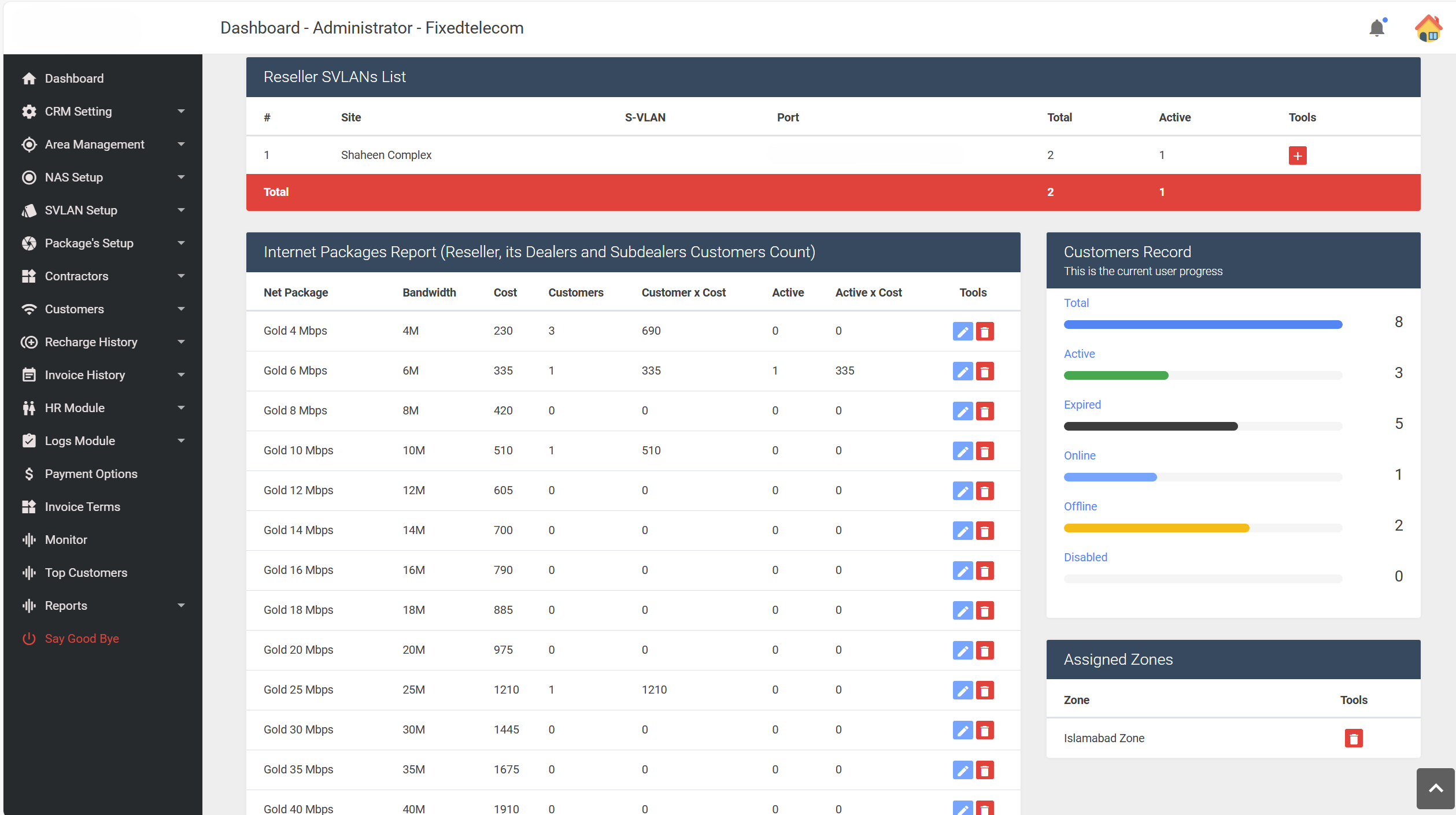The width and height of the screenshot is (1456, 815).
Task: Click the SVLAN Setup icon in sidebar
Action: (29, 210)
